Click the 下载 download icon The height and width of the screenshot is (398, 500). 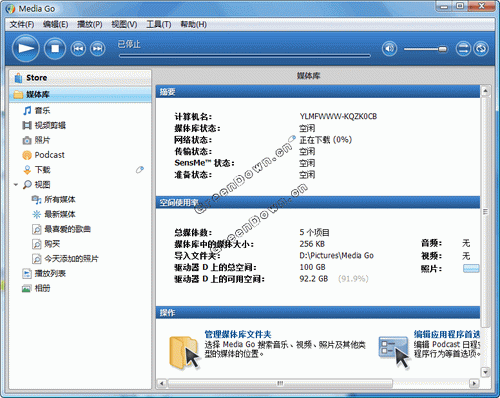click(x=27, y=170)
